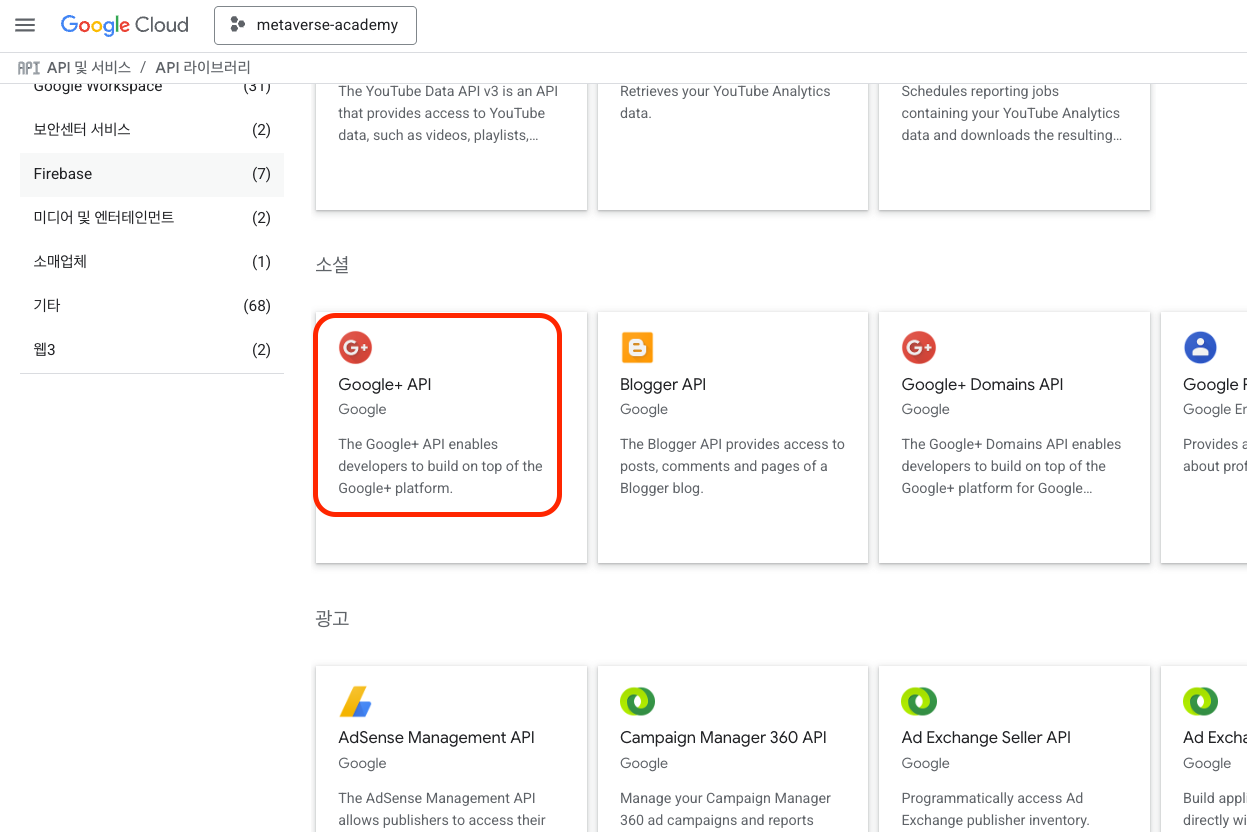
Task: Click the Google+ Domains API description text
Action: coord(1011,466)
